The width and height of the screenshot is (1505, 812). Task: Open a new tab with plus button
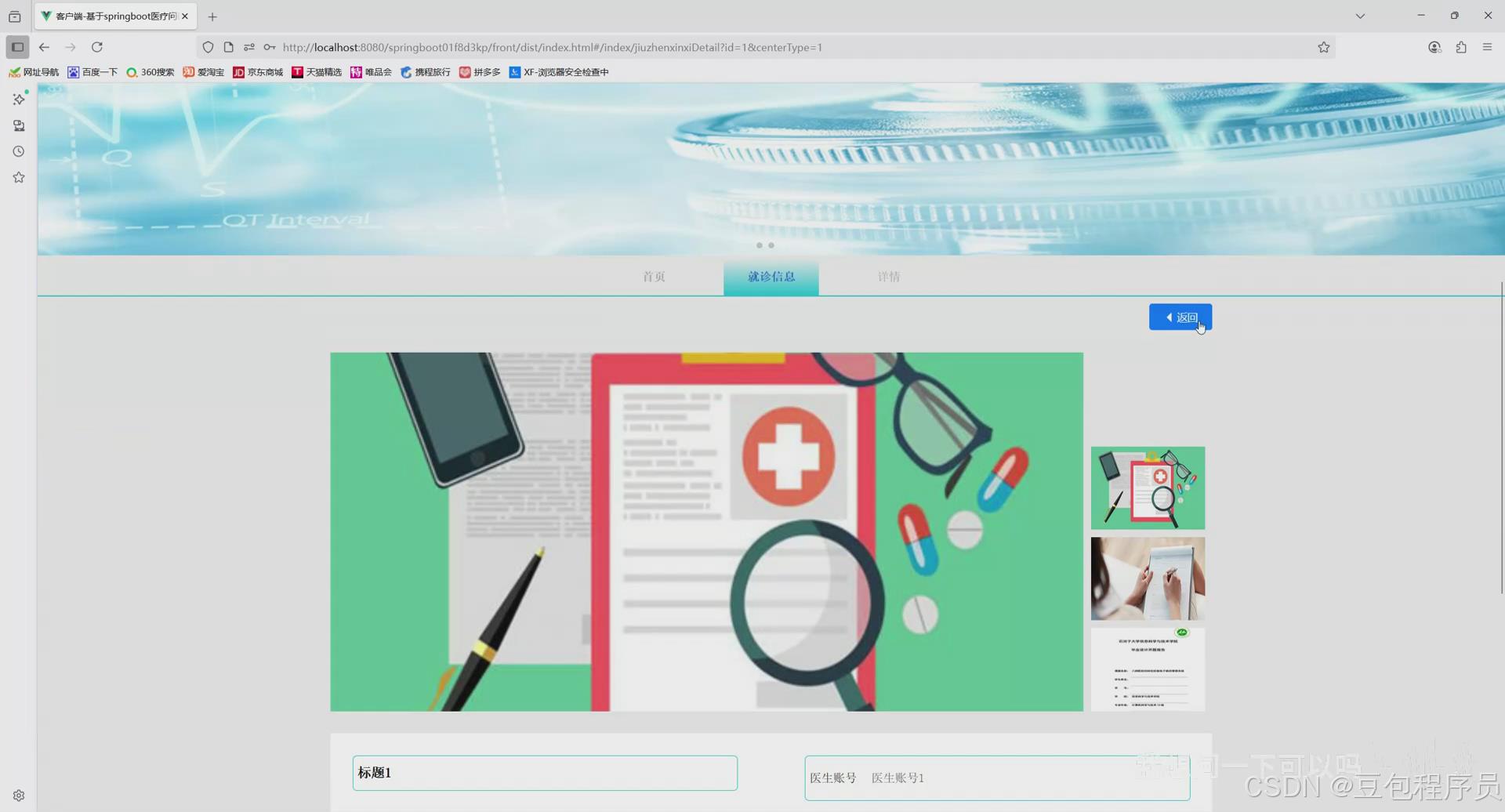[x=212, y=16]
